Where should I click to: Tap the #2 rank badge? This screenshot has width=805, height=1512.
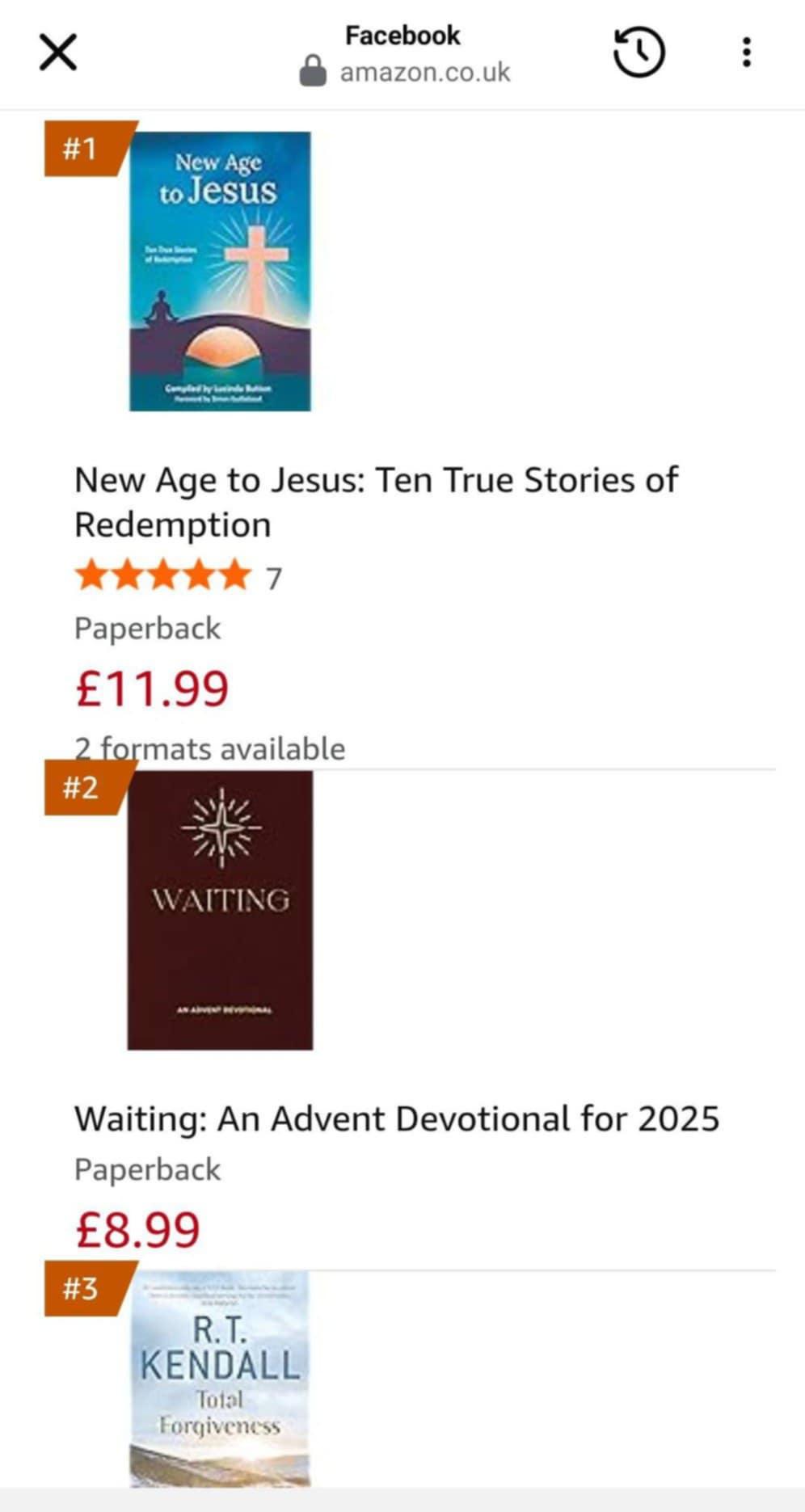point(81,787)
